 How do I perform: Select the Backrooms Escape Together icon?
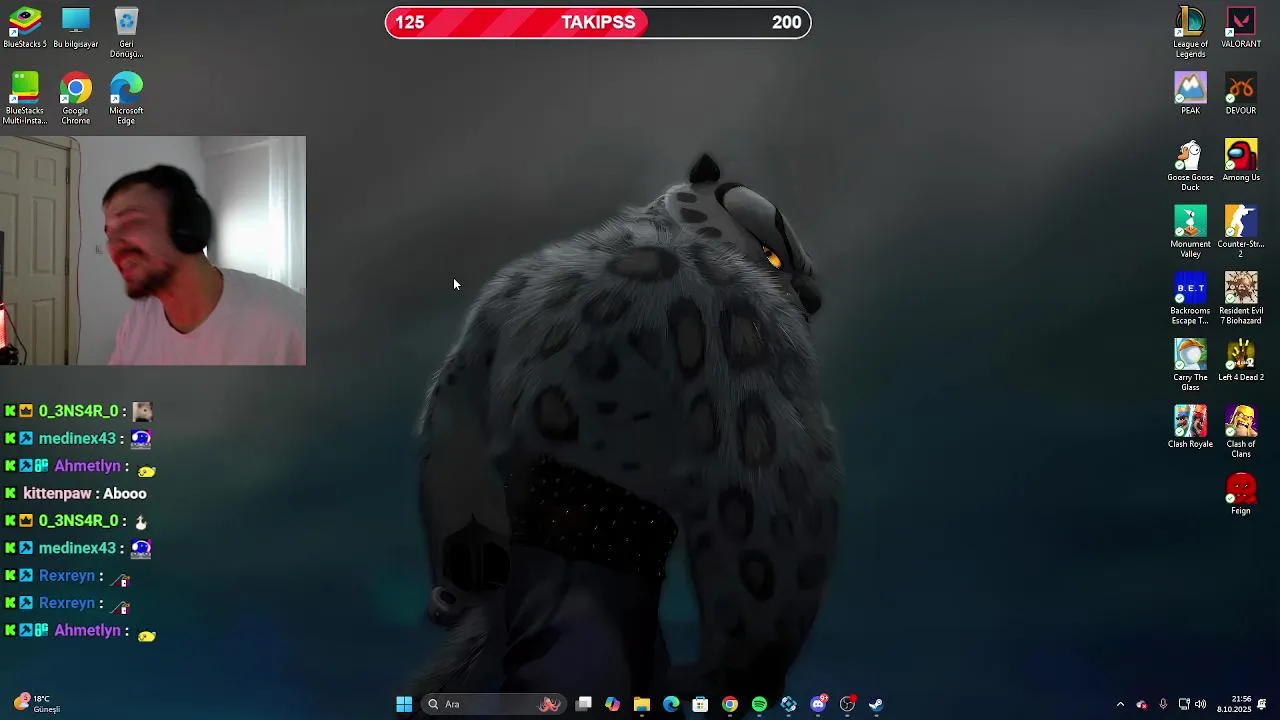(x=1190, y=298)
